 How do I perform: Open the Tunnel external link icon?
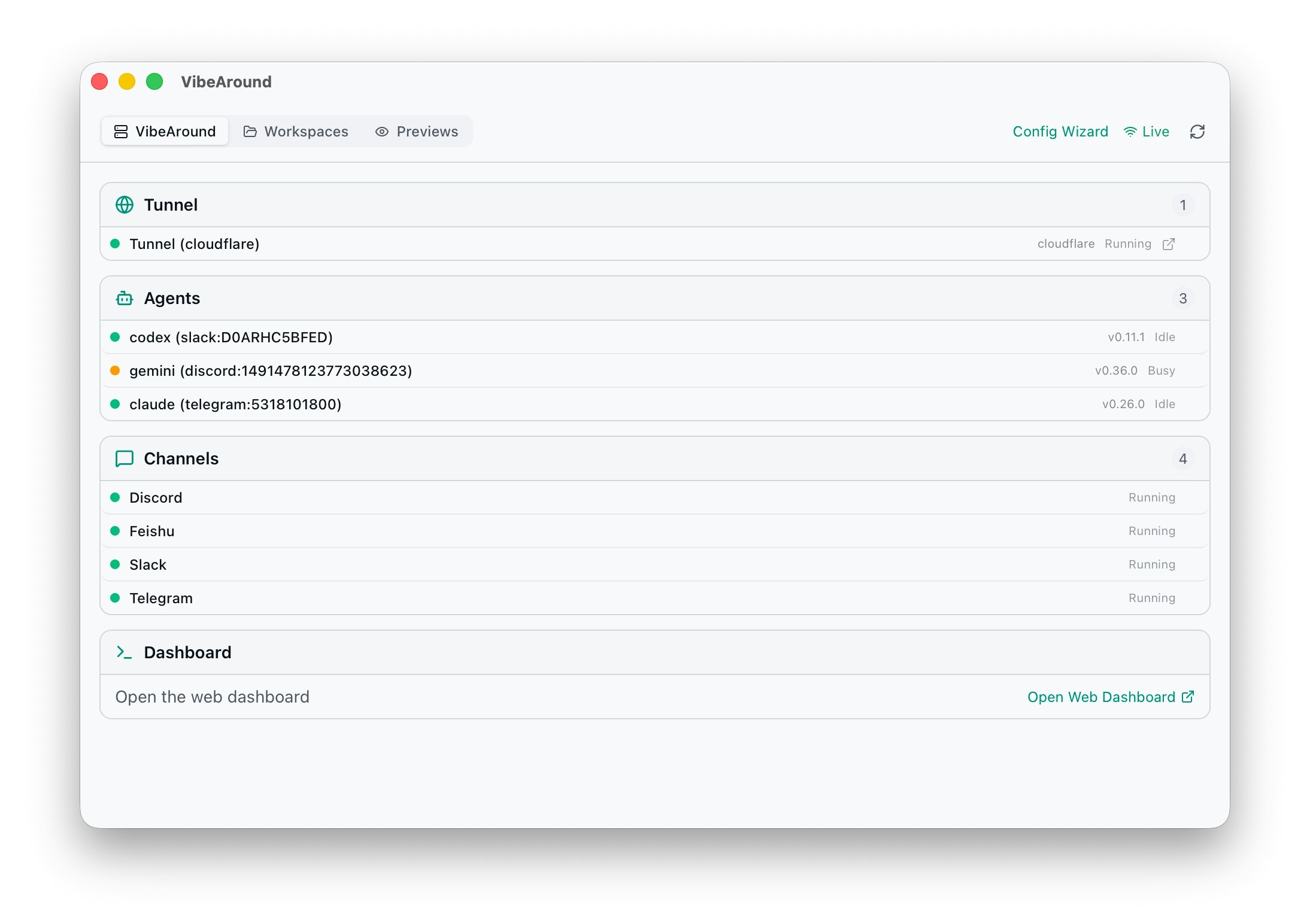[x=1168, y=244]
